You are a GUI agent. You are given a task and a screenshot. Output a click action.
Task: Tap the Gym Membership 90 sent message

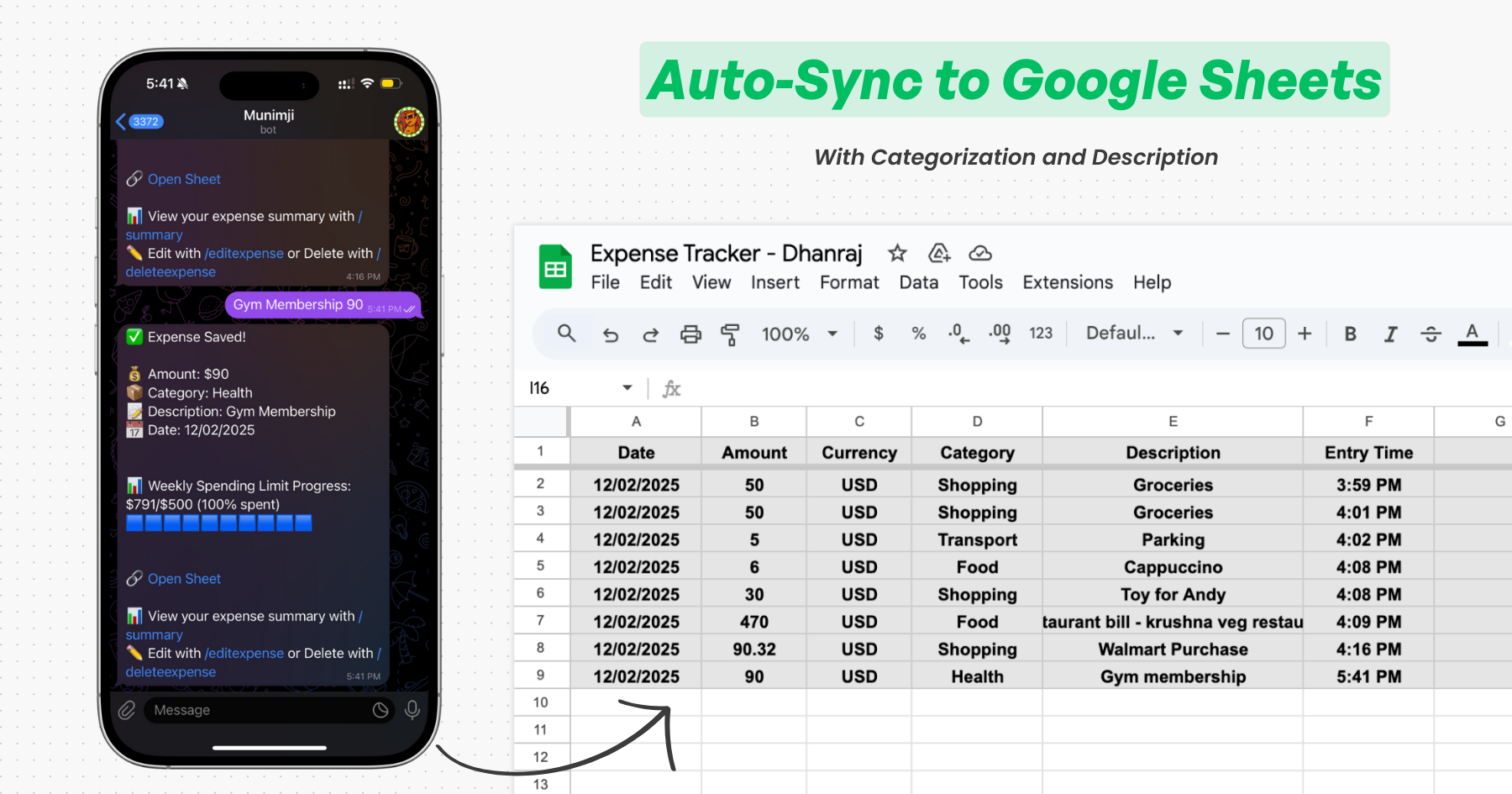point(323,305)
